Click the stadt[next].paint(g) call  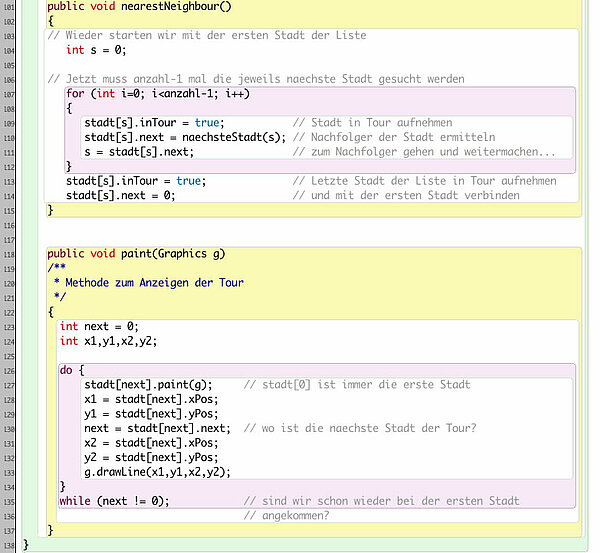(148, 385)
